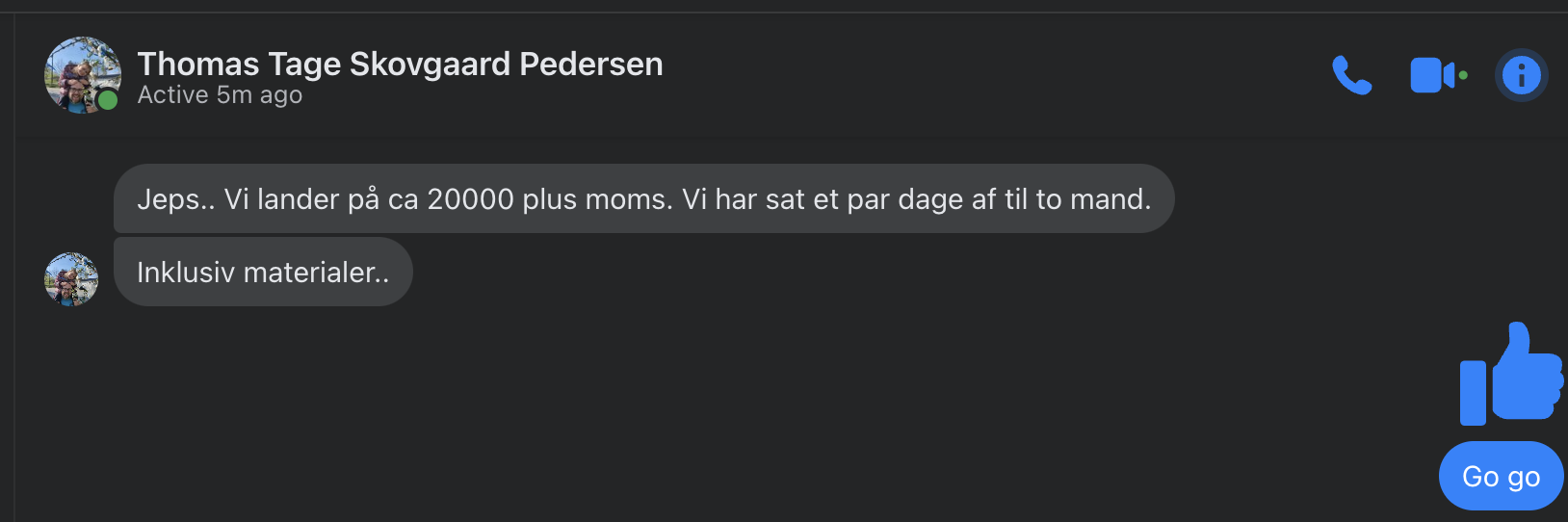Open contact name Thomas Tage Skovgaard Pedersen

(400, 64)
